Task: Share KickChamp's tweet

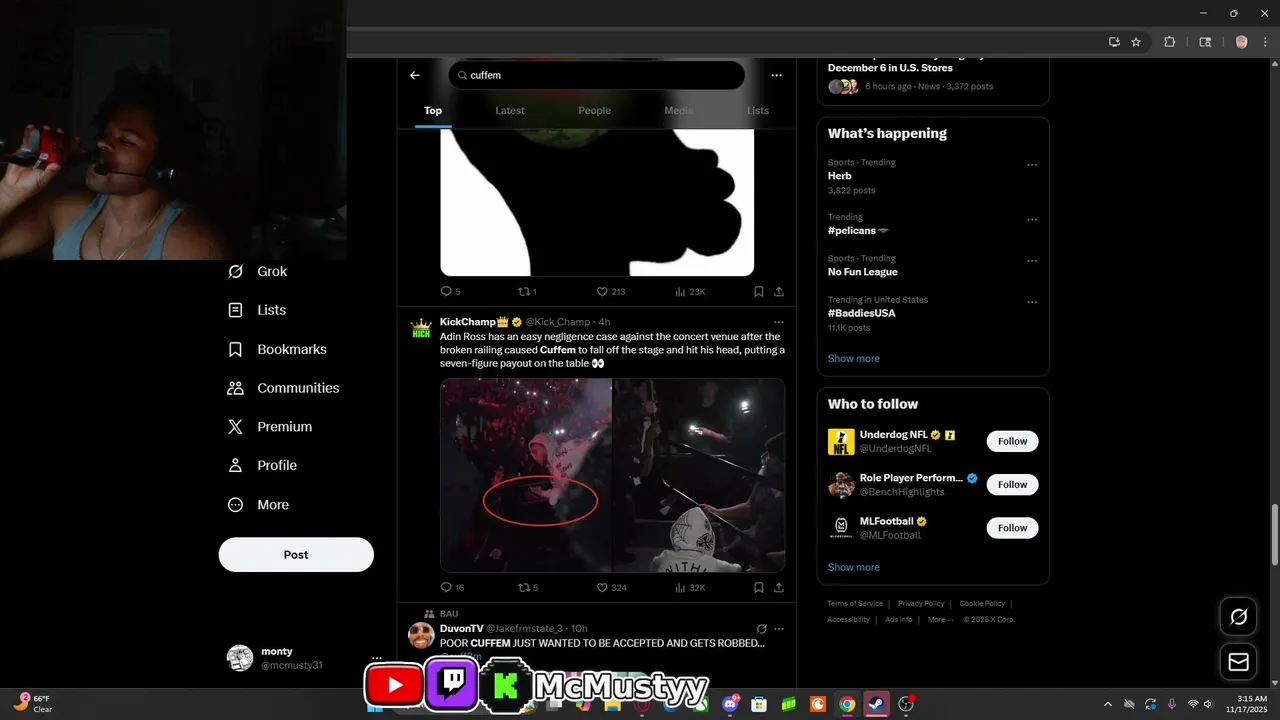Action: tap(779, 587)
